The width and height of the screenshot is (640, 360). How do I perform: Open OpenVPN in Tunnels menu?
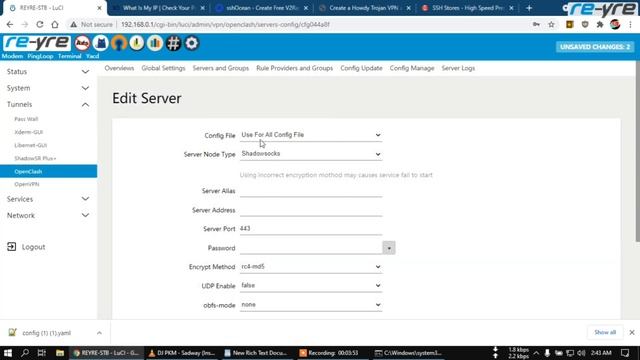27,184
